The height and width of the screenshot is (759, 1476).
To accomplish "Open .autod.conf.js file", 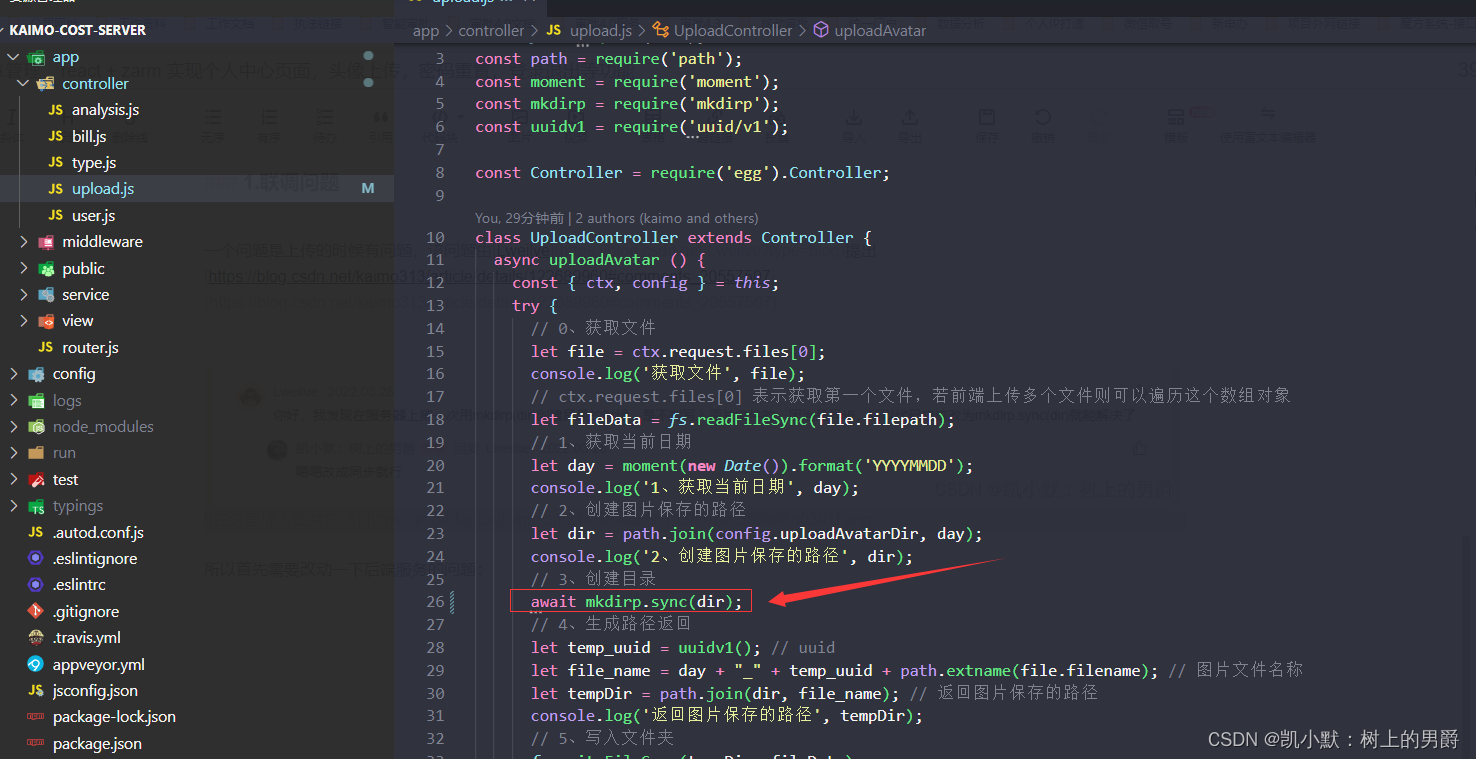I will pyautogui.click(x=98, y=532).
